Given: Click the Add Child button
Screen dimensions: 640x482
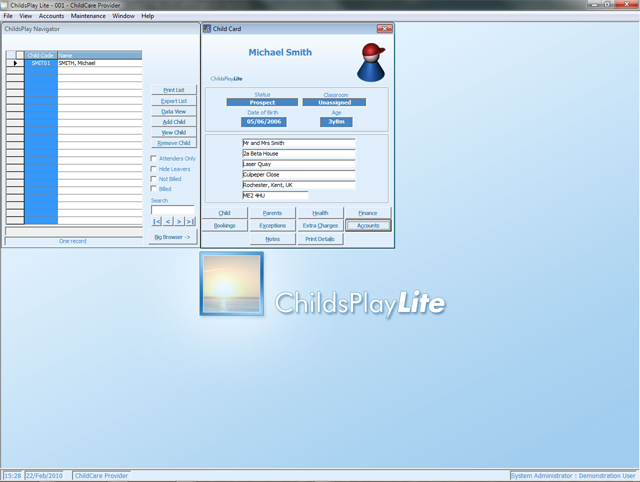Looking at the screenshot, I should coord(174,122).
